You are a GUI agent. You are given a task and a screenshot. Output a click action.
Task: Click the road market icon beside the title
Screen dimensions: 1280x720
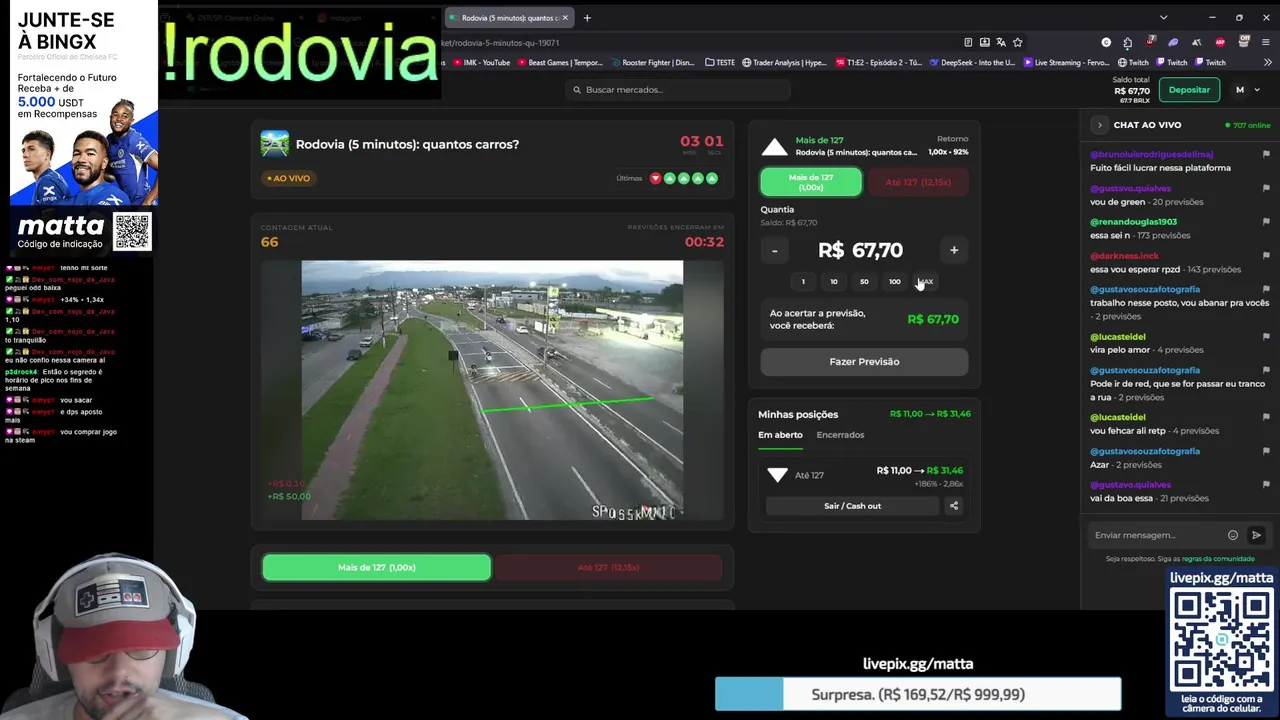(274, 144)
